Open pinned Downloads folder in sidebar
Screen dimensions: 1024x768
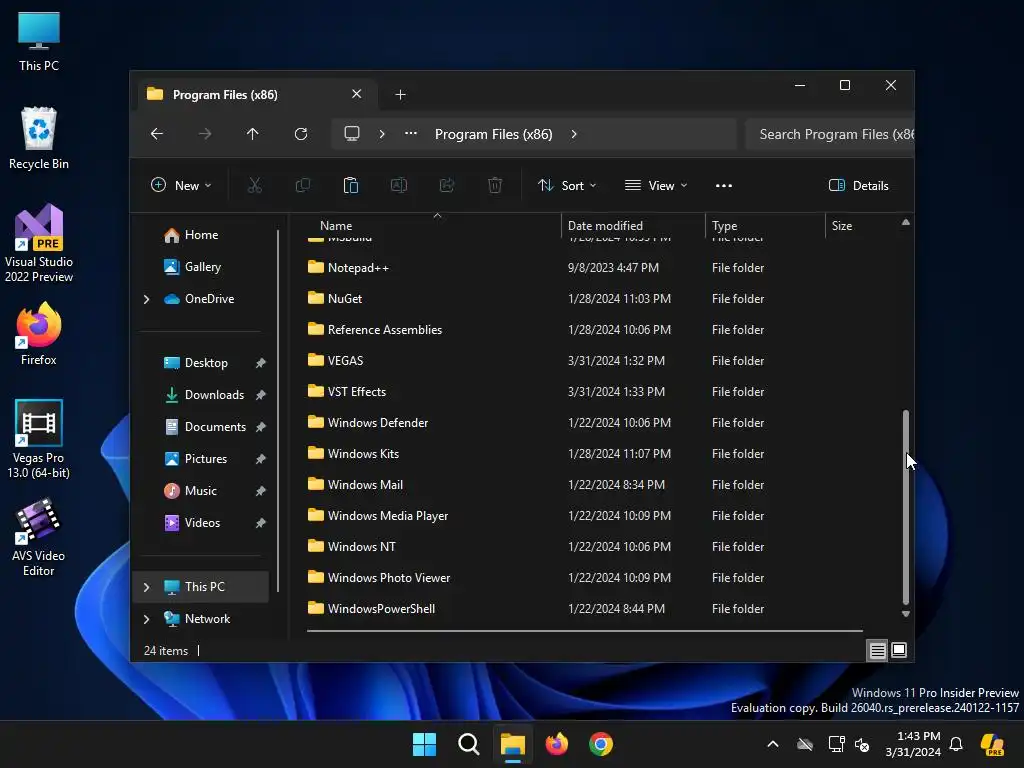[214, 395]
